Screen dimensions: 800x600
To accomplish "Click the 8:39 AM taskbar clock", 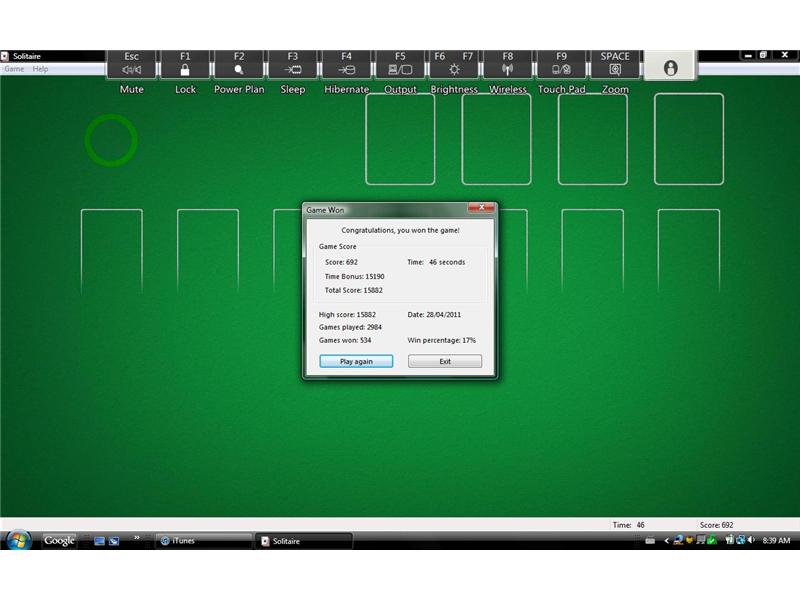I will click(776, 540).
